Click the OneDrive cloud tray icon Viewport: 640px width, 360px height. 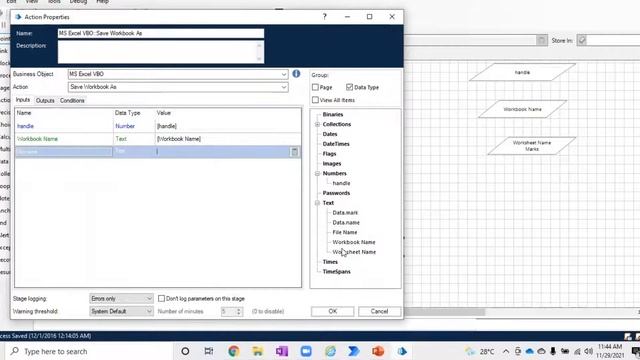click(x=530, y=351)
